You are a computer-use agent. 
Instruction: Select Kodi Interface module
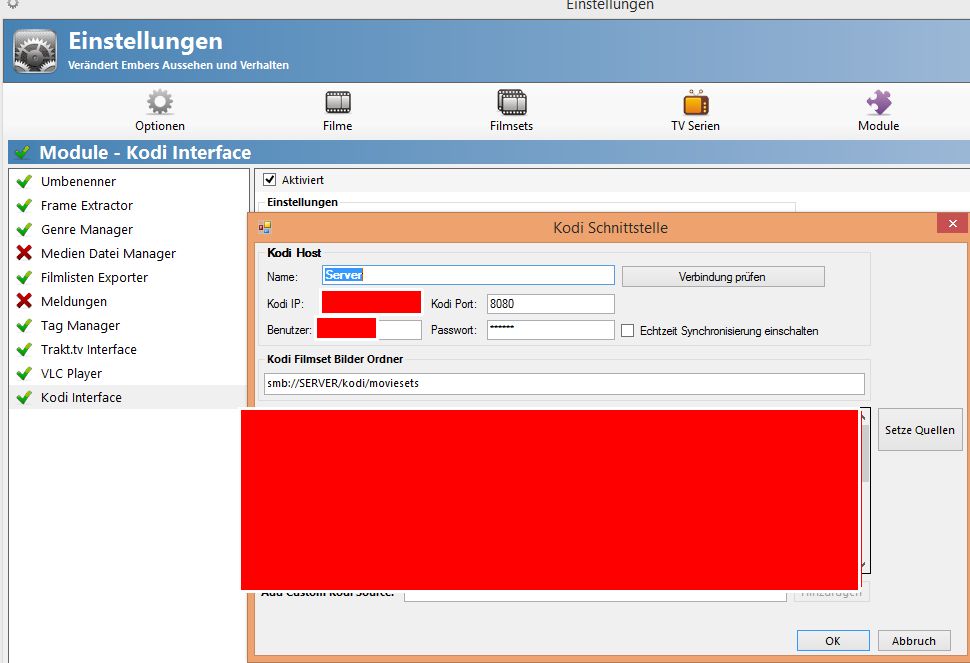[128, 398]
